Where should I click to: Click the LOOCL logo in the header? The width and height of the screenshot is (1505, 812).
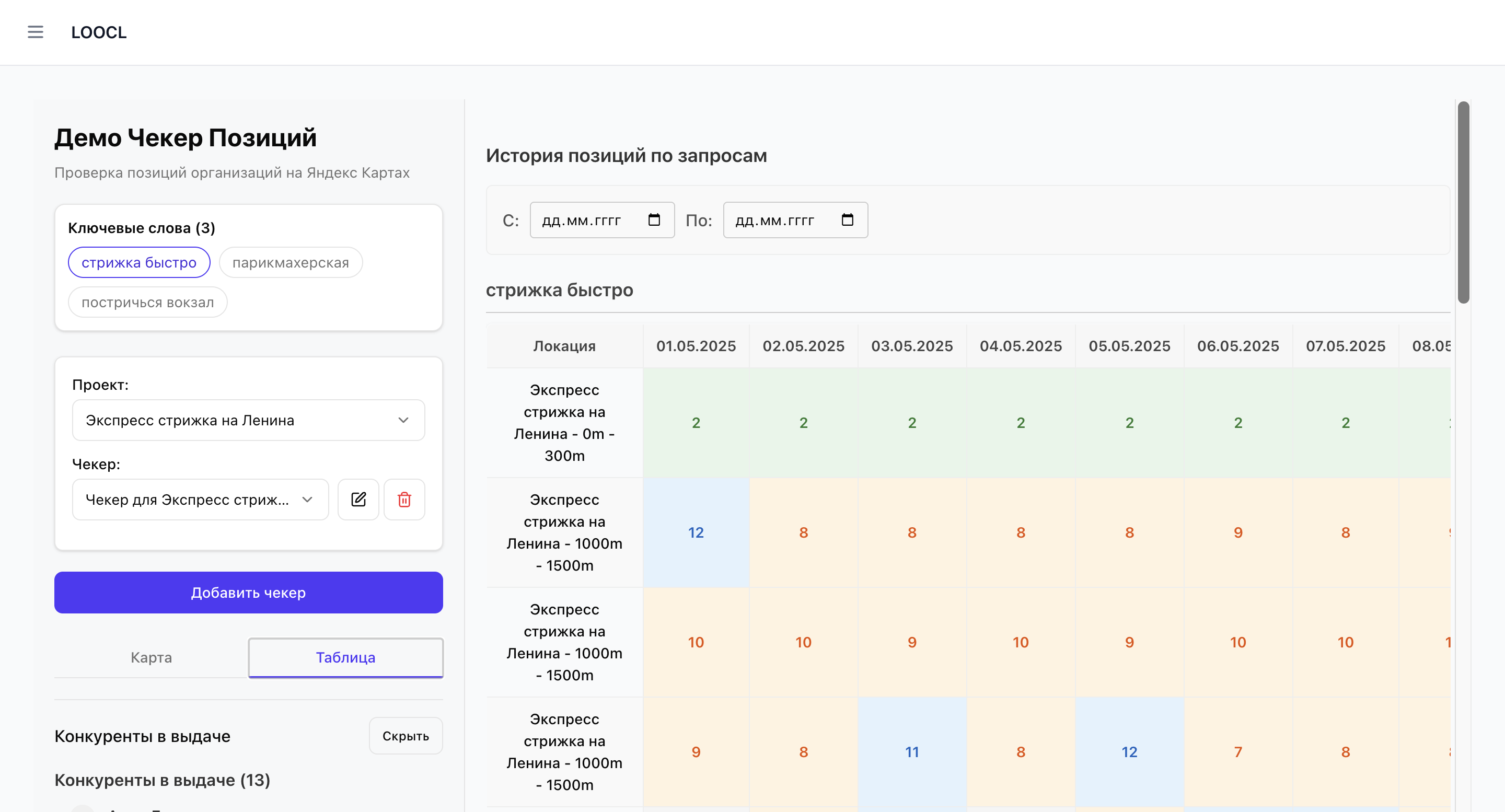click(98, 32)
